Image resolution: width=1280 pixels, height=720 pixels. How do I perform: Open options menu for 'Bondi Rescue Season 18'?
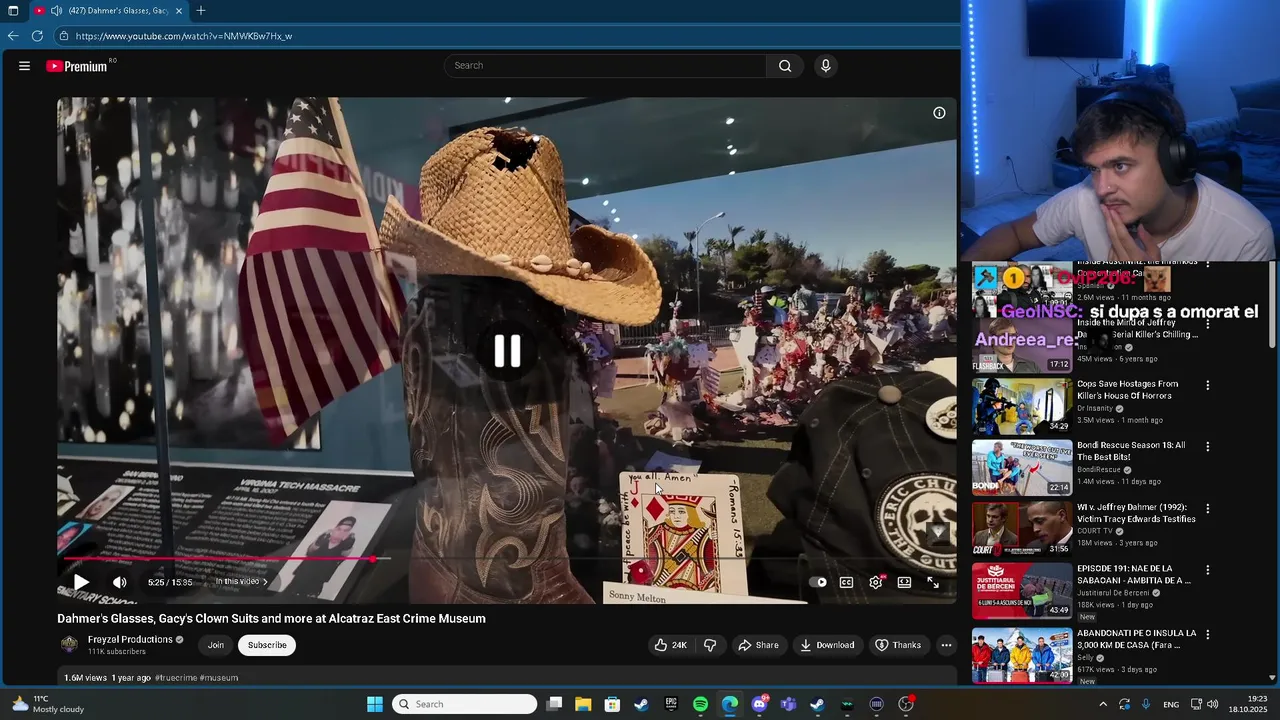pyautogui.click(x=1207, y=447)
